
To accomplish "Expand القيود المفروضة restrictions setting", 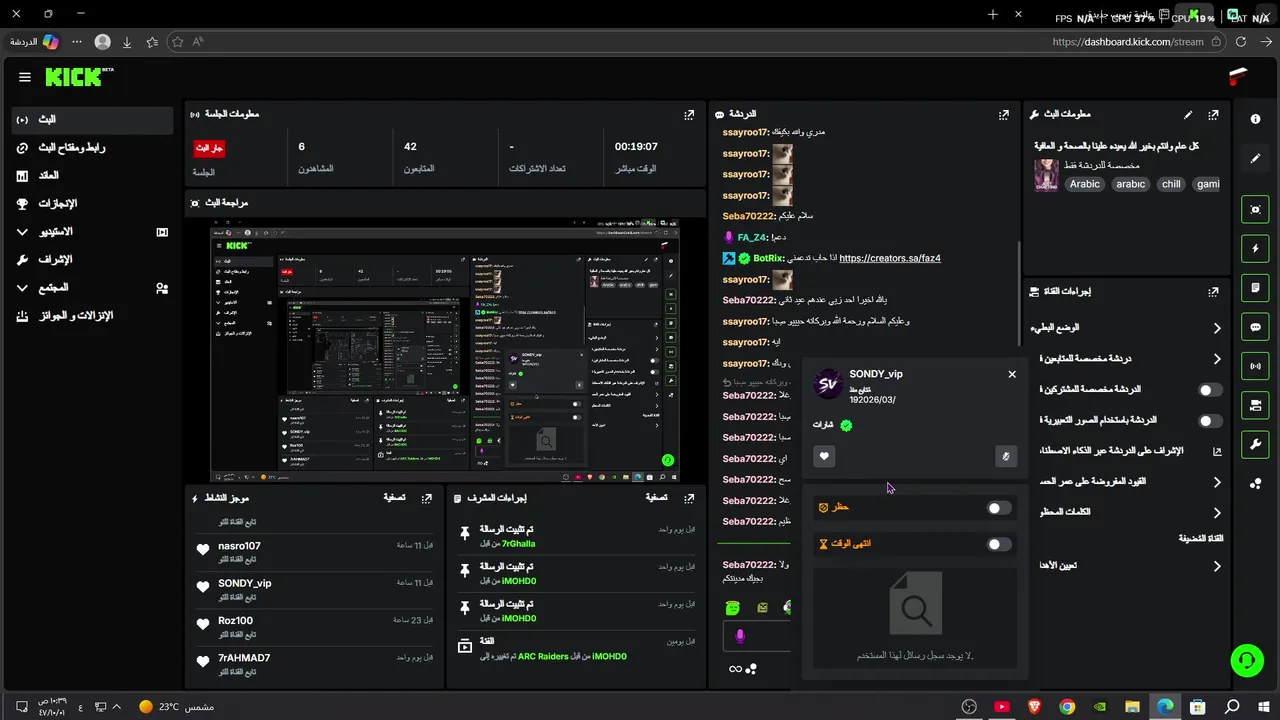I will click(x=1217, y=482).
